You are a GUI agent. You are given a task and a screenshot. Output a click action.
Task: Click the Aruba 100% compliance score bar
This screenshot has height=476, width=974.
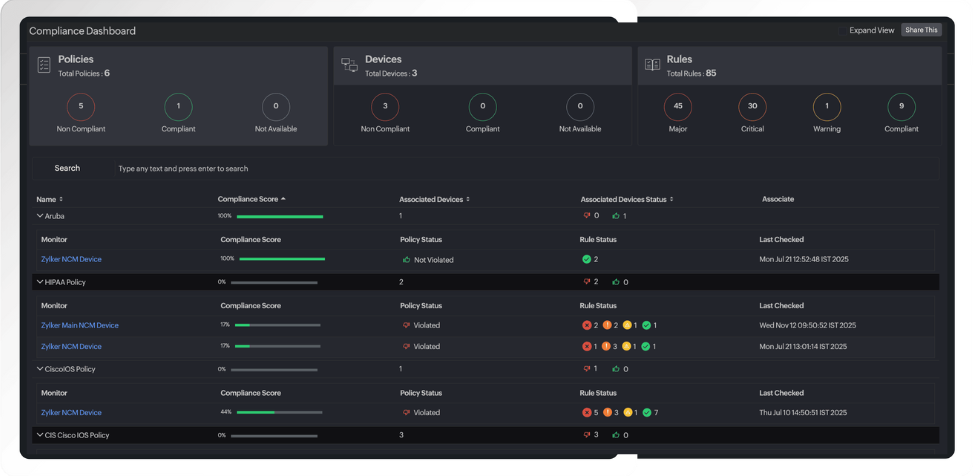(280, 216)
